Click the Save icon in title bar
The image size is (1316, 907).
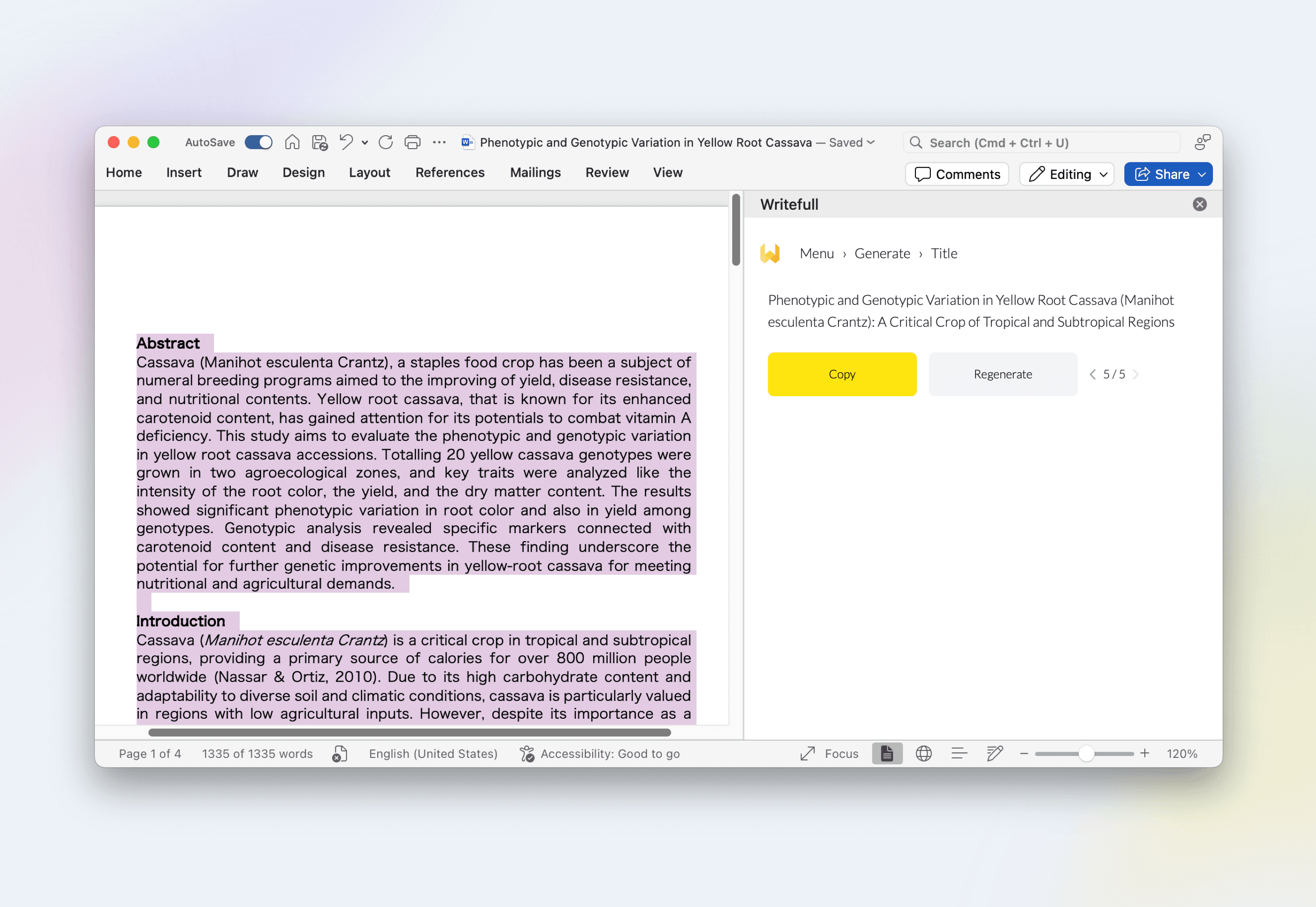pos(319,142)
